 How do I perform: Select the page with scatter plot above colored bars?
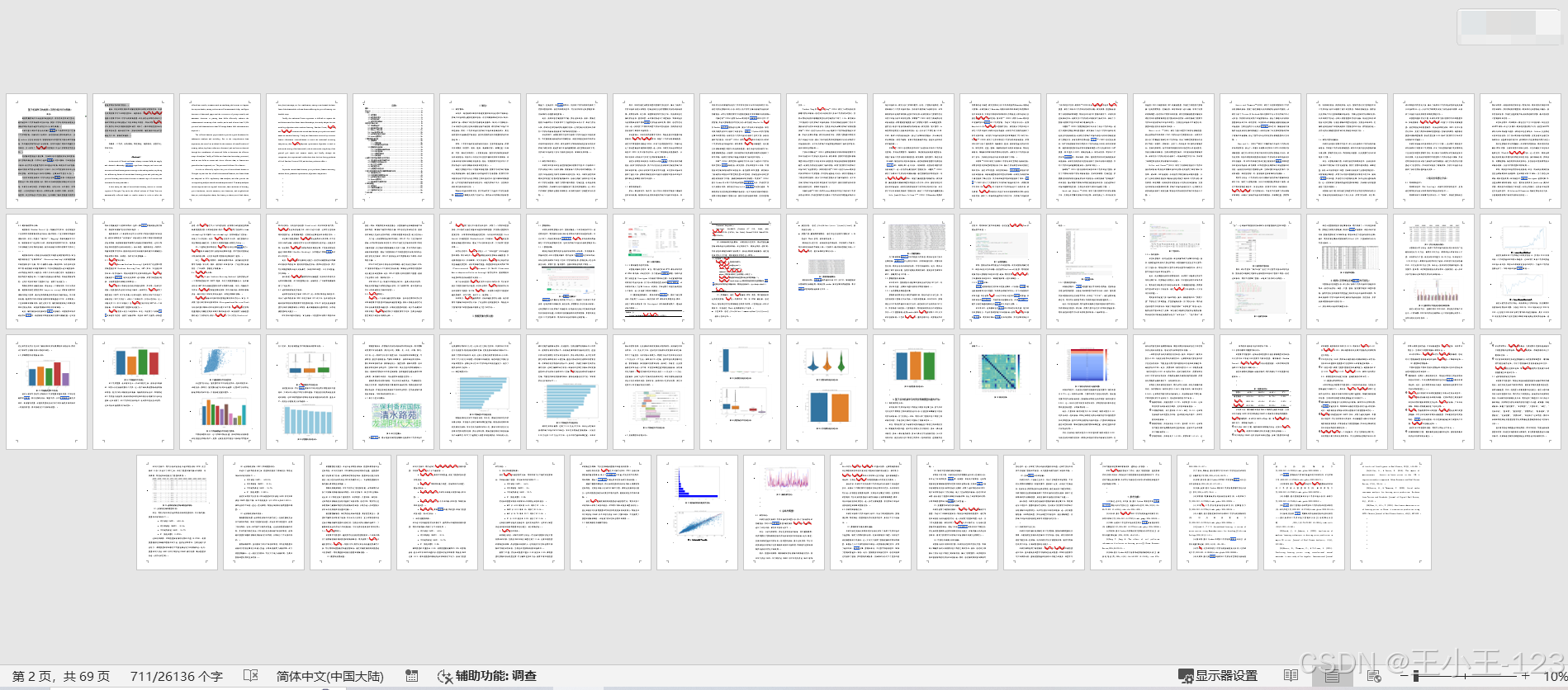tap(220, 391)
